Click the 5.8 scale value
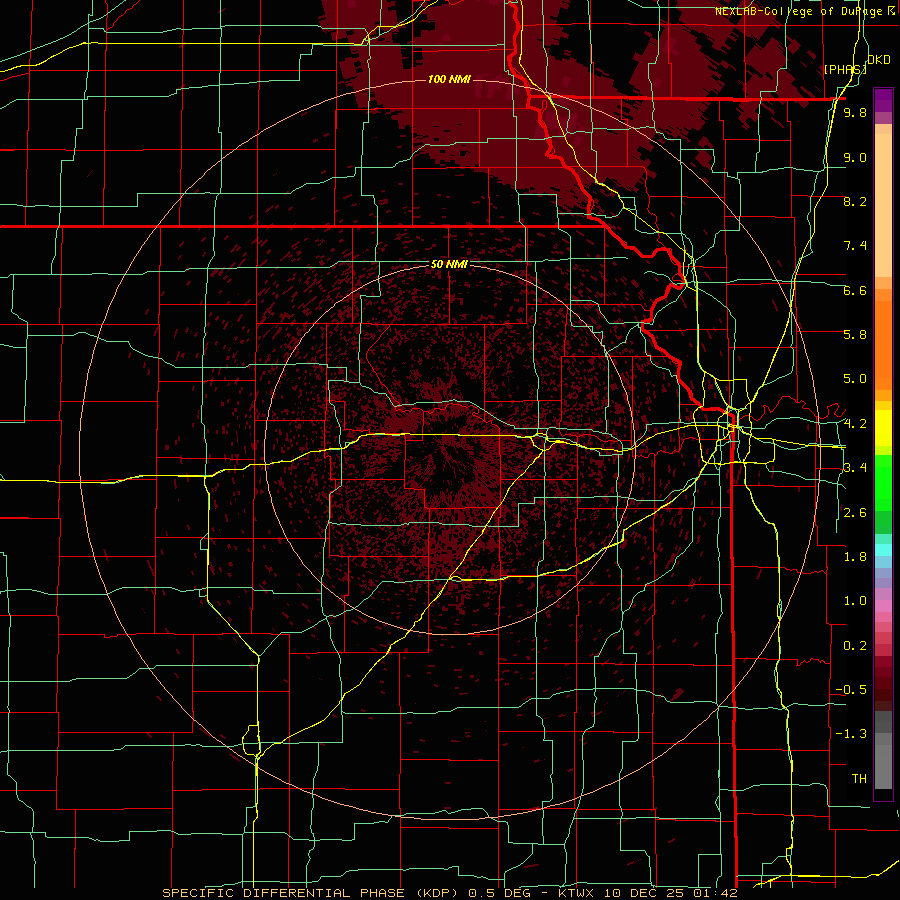 [855, 335]
